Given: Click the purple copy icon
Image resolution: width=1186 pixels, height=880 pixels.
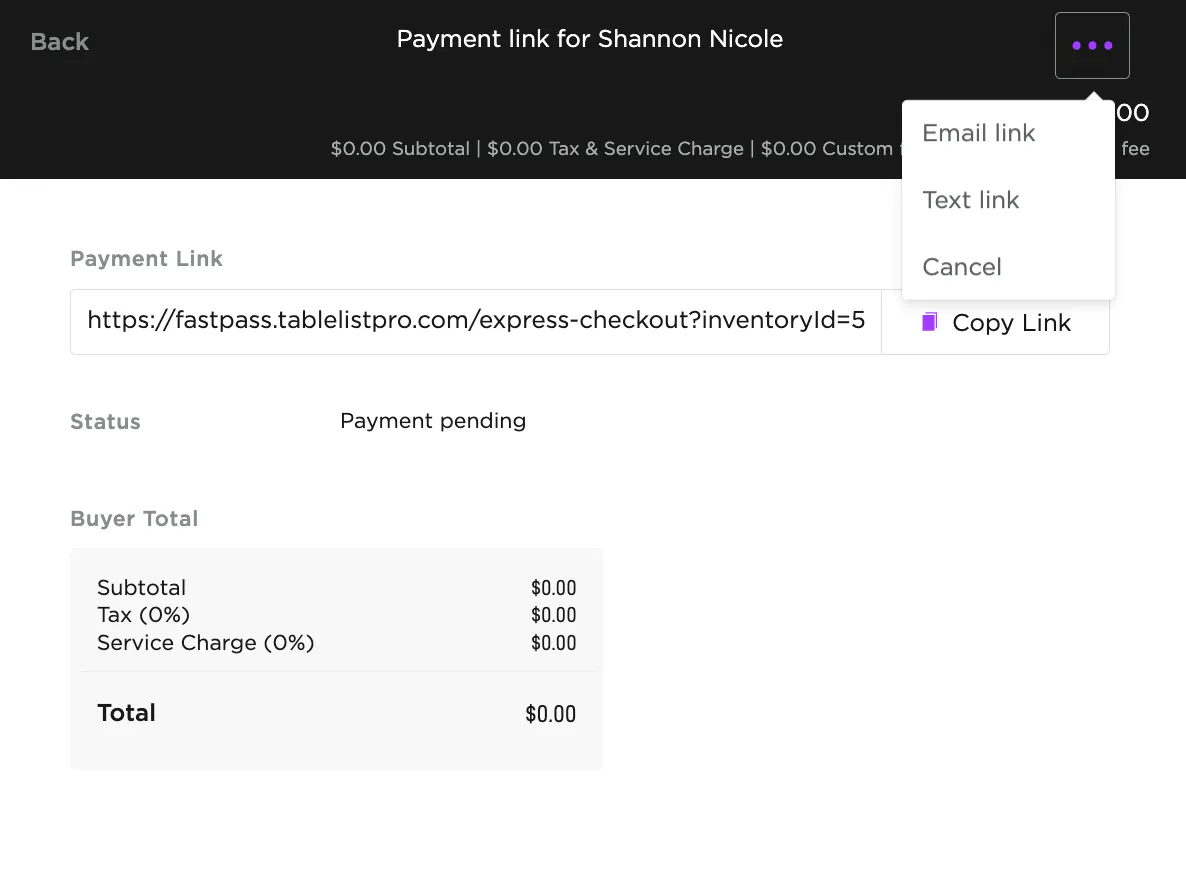Looking at the screenshot, I should (x=930, y=322).
